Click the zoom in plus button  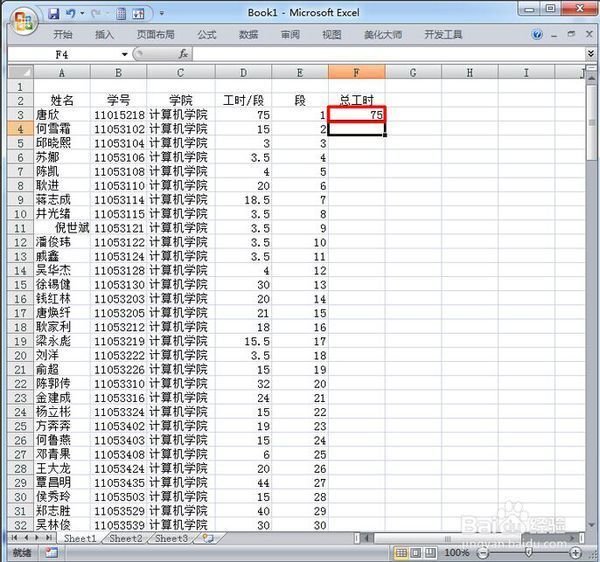point(576,553)
